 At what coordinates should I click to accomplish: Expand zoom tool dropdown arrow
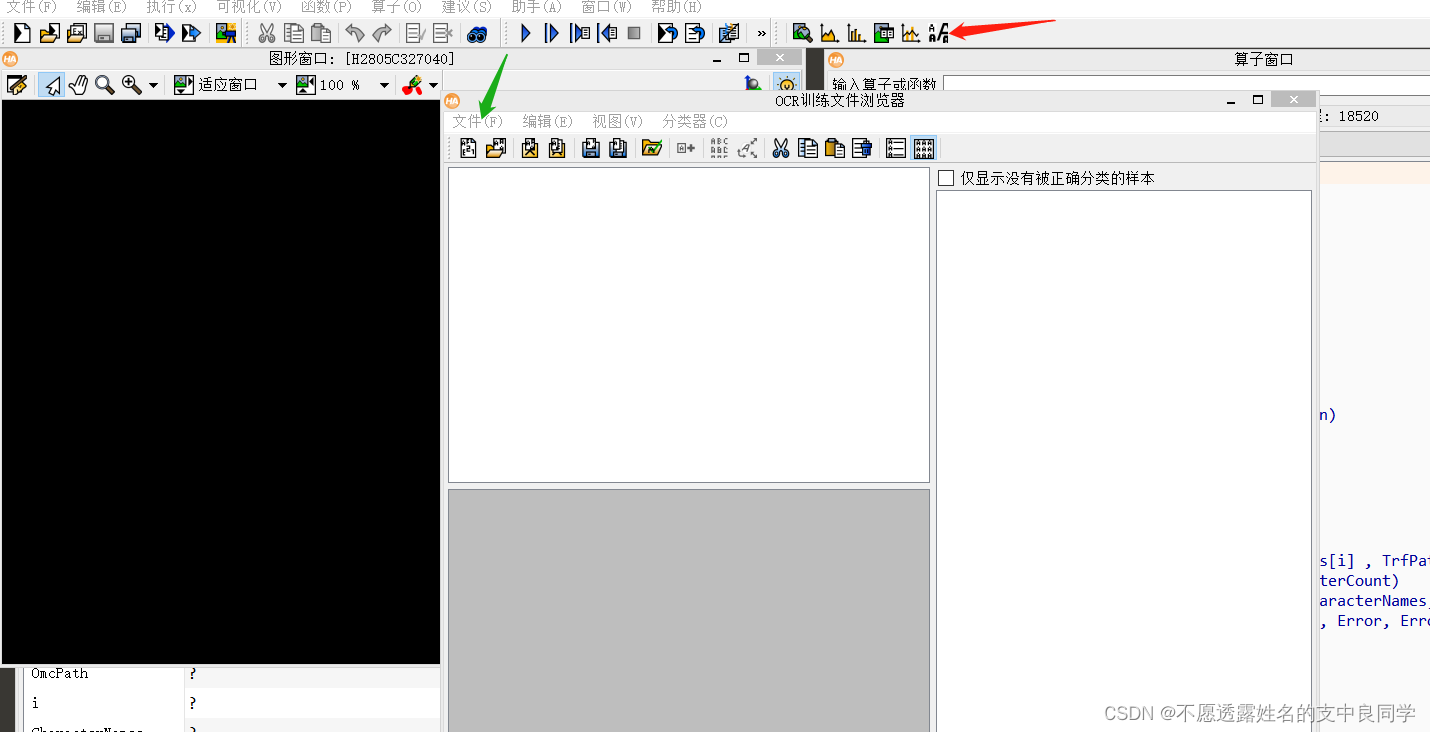[153, 85]
